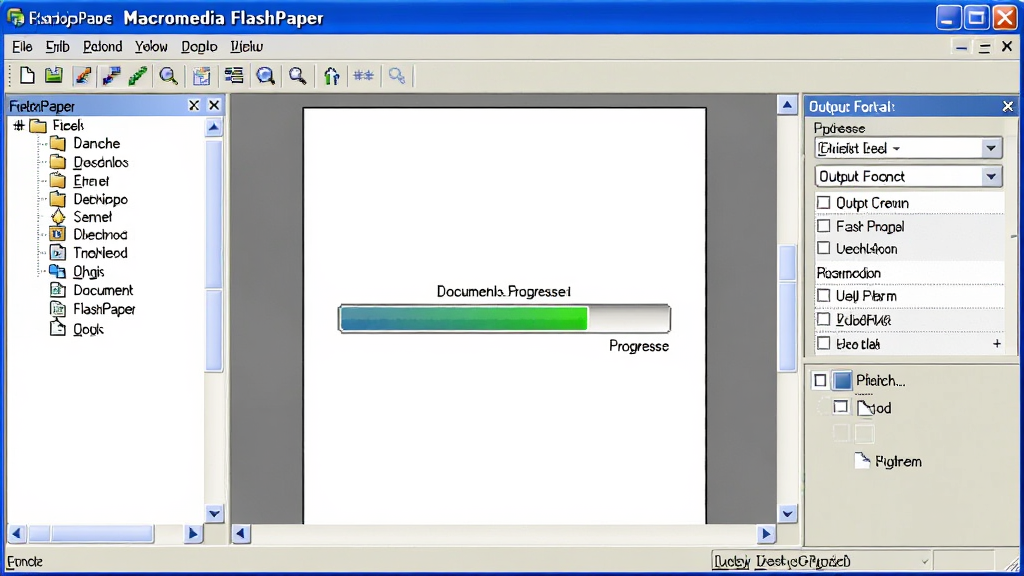
Task: Click the blue and red arrow toolbar icon
Action: pos(111,76)
